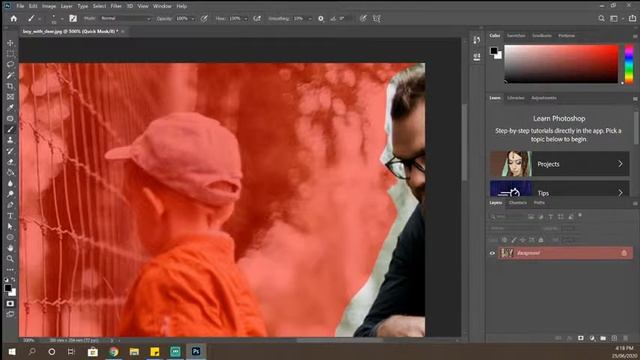
Task: Select the Paint Bucket tool
Action: [x=11, y=172]
